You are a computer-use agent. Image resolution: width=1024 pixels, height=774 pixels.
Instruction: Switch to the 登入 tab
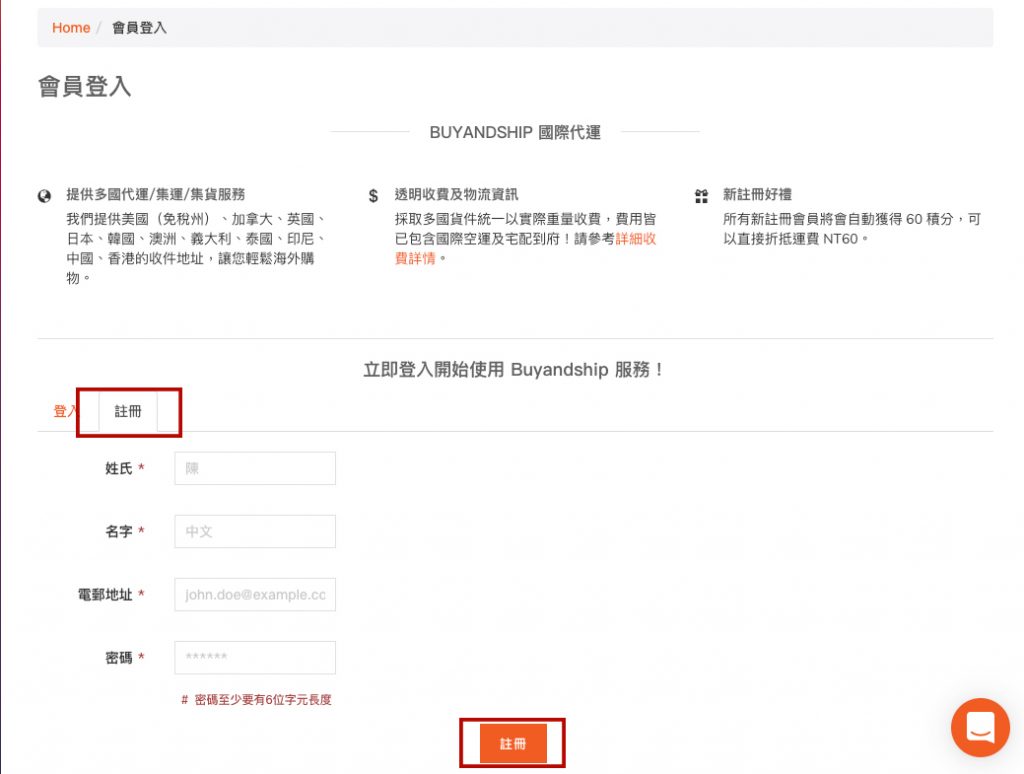click(x=64, y=411)
